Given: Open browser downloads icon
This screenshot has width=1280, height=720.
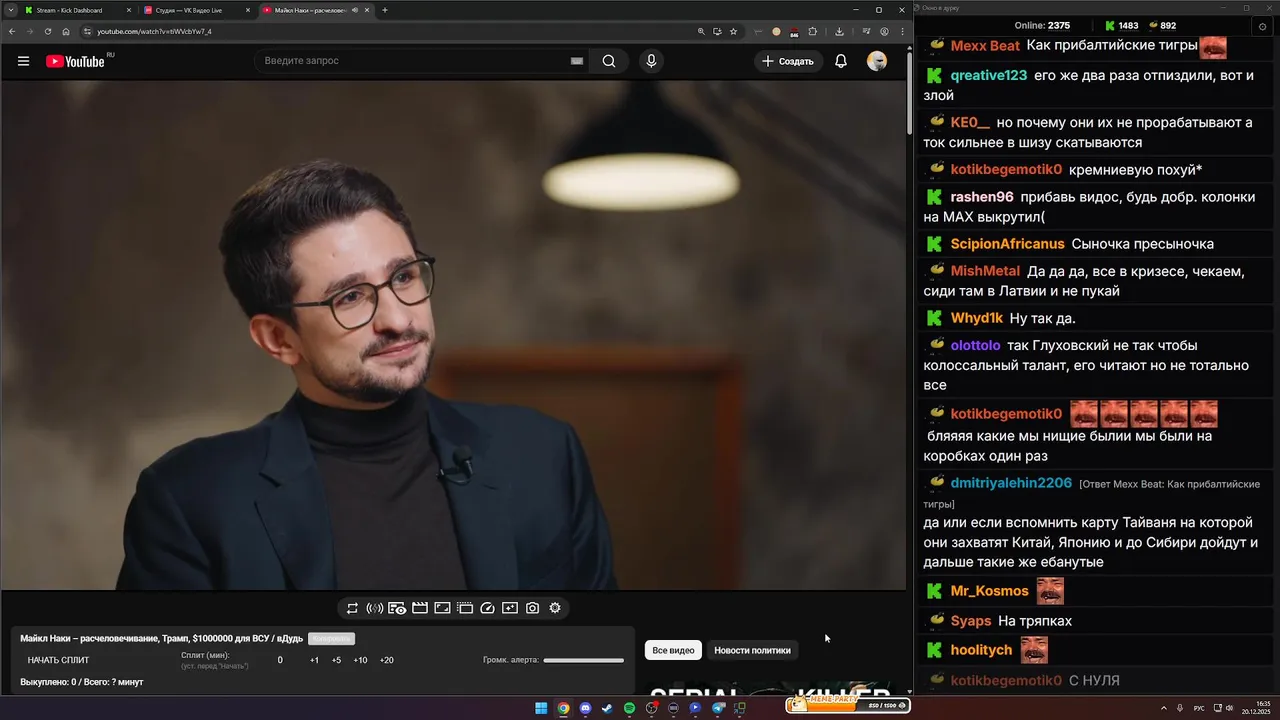Looking at the screenshot, I should coord(839,31).
